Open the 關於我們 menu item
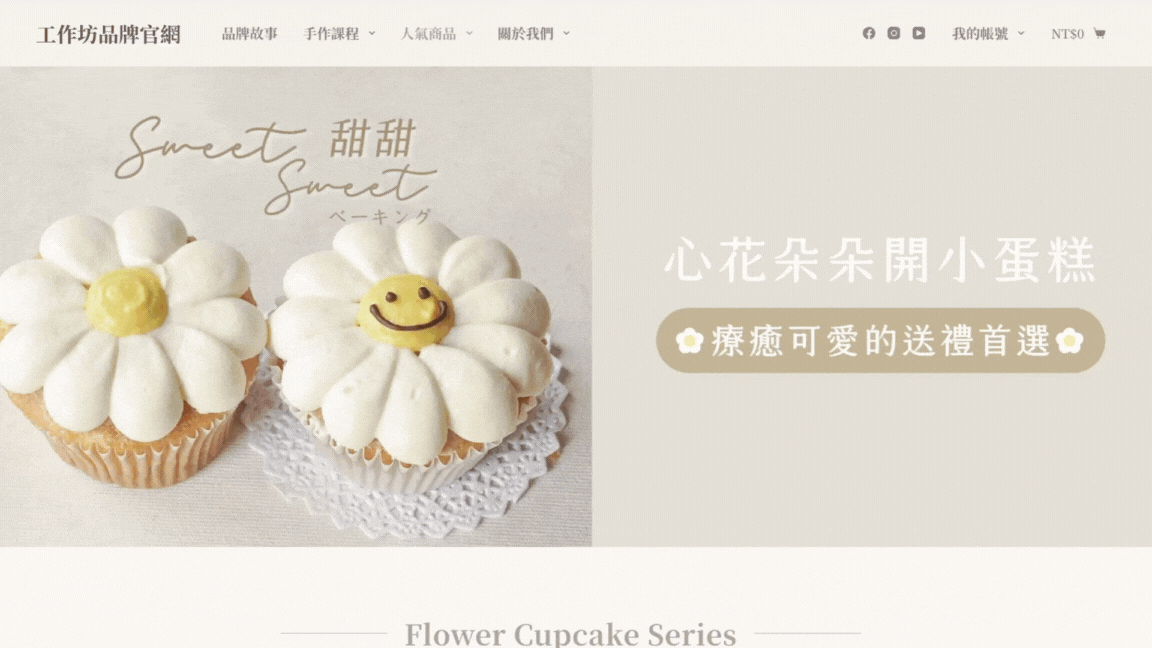Screen dimensions: 1152x648 (x=525, y=34)
